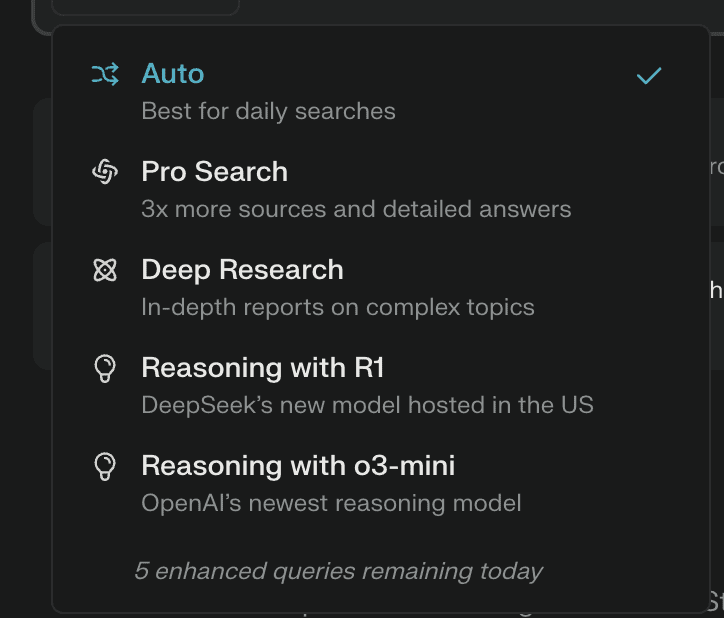
Task: Click '5 enhanced queries remaining today' notice
Action: click(x=339, y=572)
